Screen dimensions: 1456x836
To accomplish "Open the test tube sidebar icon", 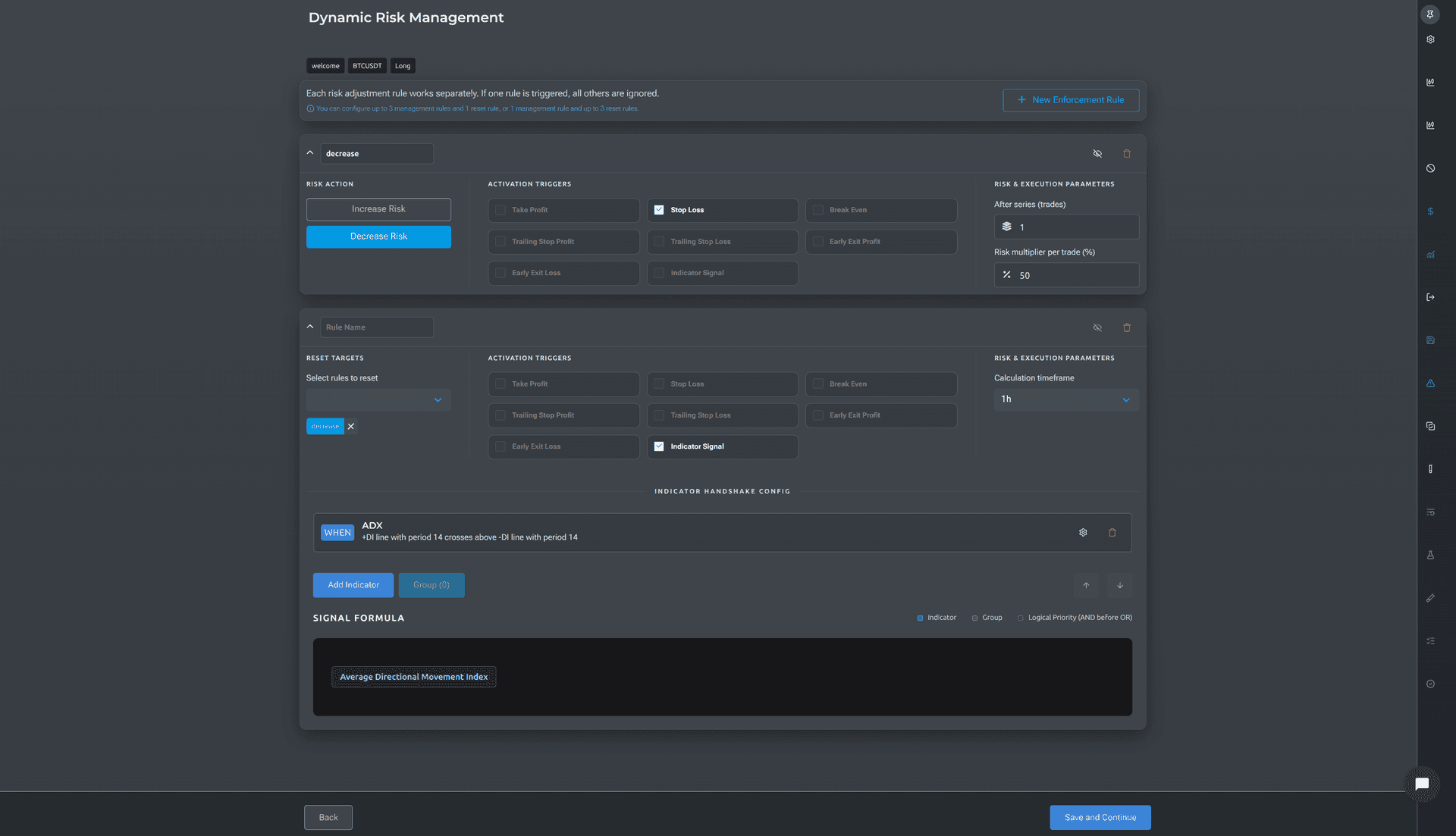I will pyautogui.click(x=1430, y=469).
